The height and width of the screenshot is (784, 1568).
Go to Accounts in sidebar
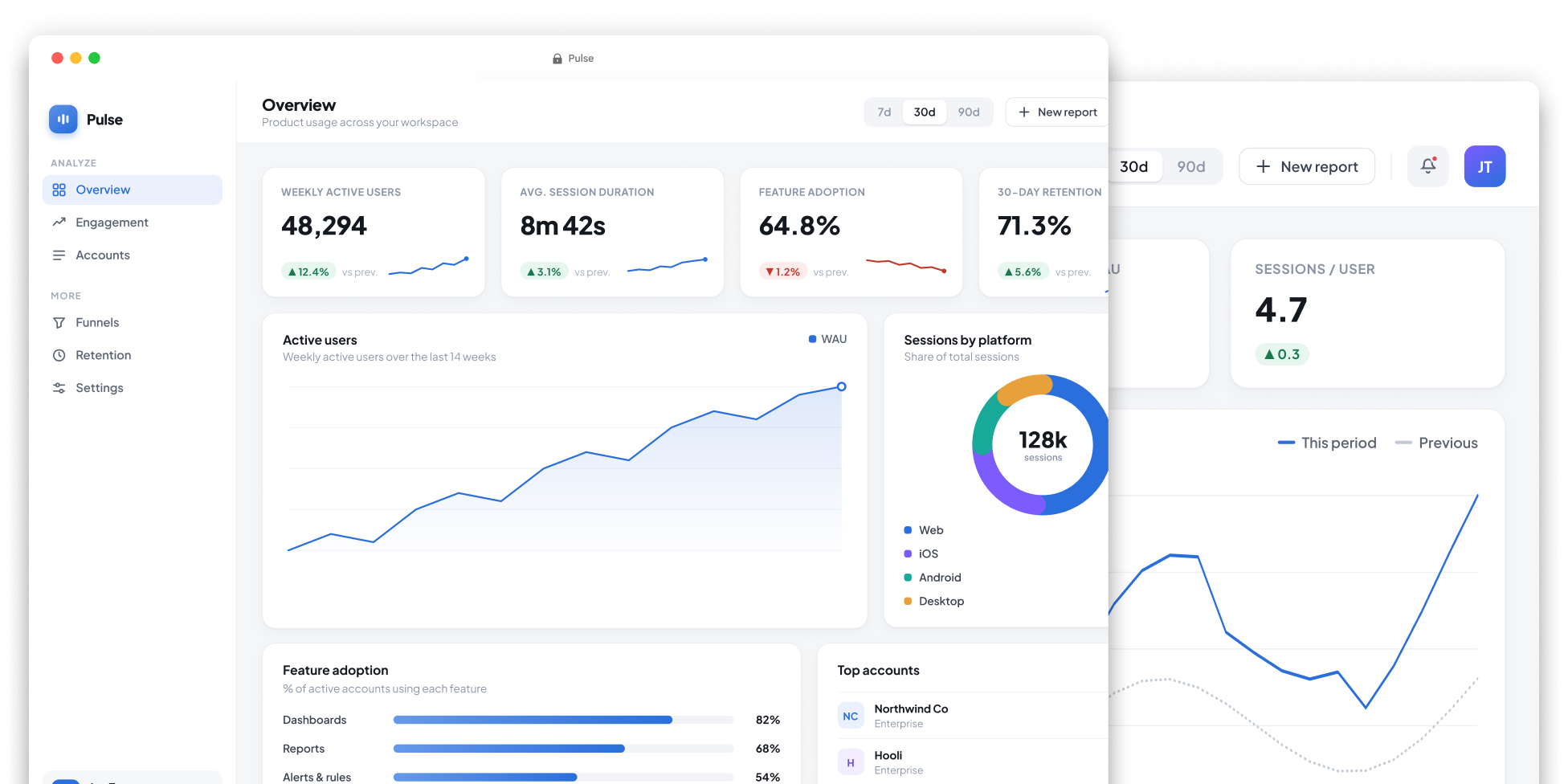tap(133, 255)
